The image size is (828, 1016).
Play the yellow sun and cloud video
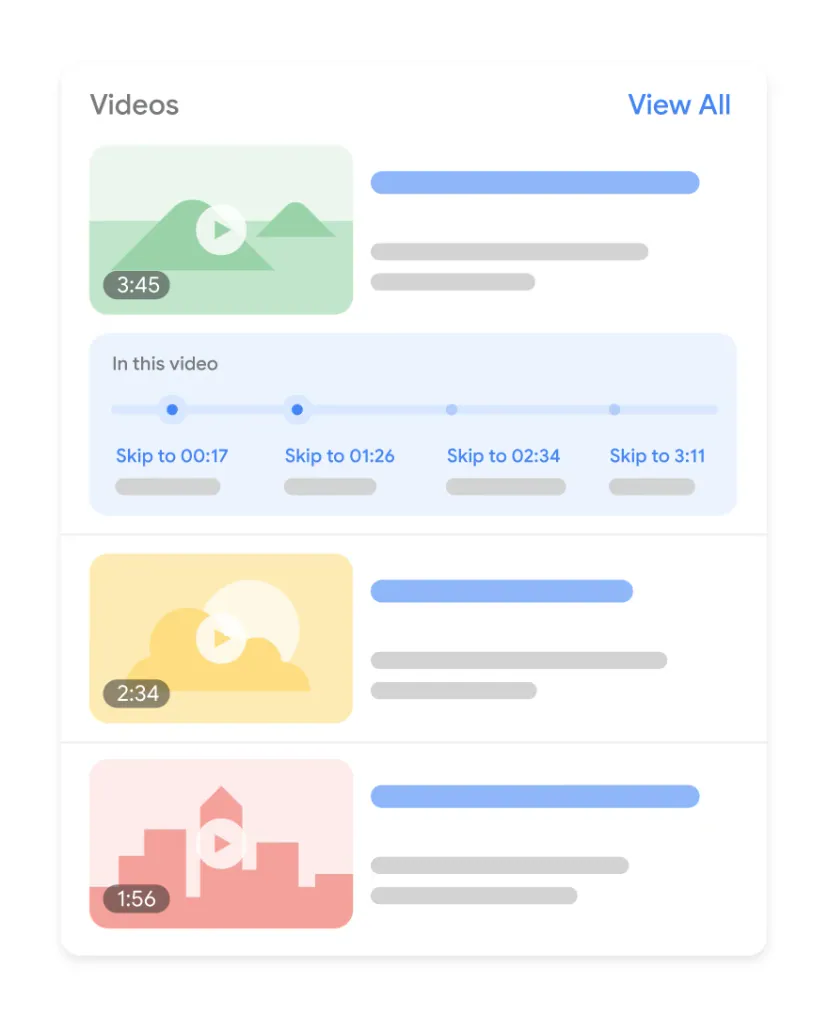[221, 638]
